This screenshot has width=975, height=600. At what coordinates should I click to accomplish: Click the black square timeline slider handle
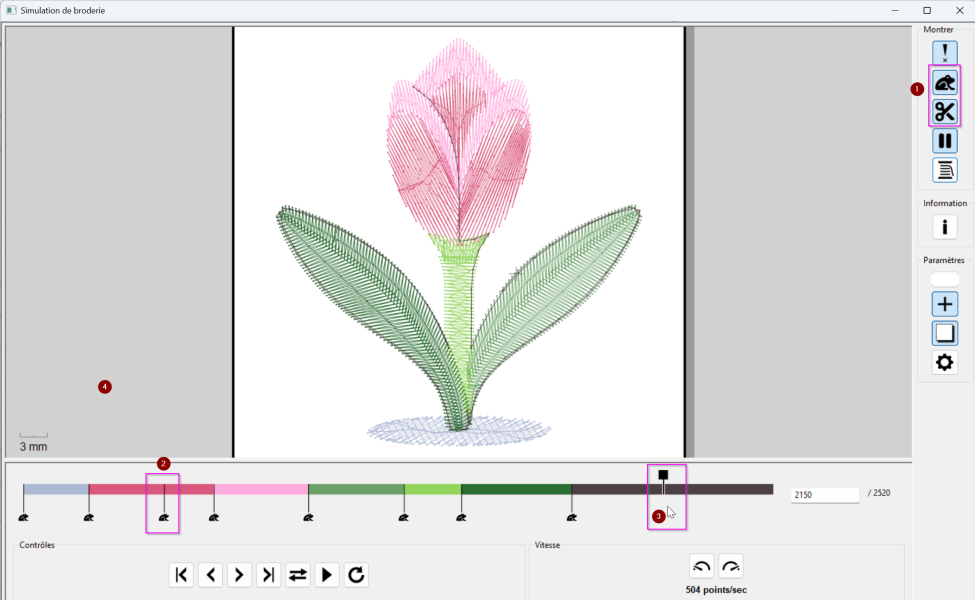(x=663, y=474)
